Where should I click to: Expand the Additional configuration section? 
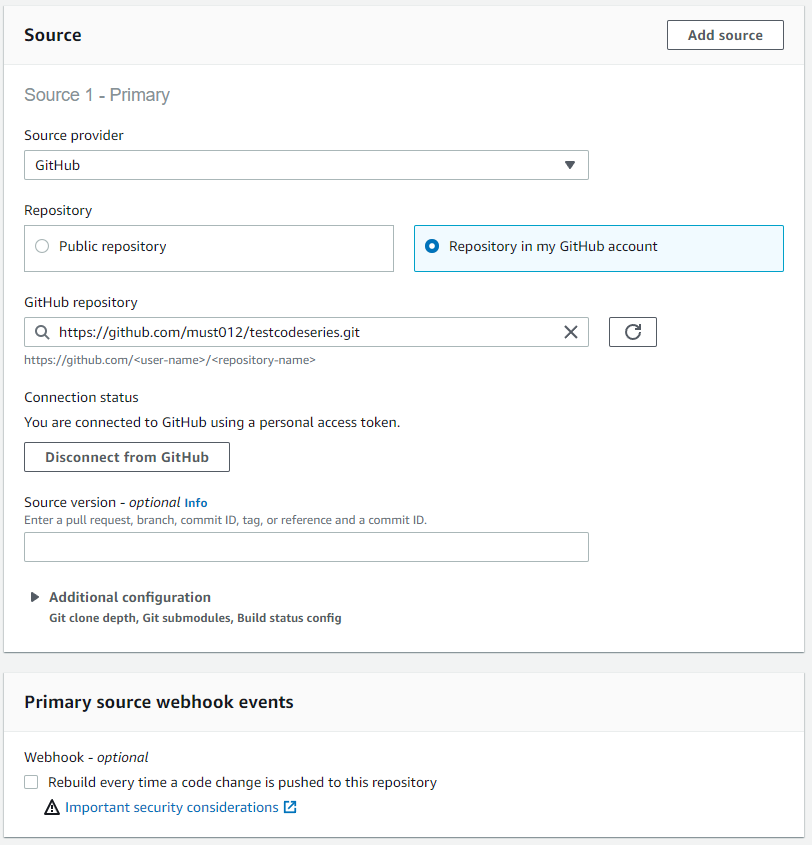(x=130, y=597)
